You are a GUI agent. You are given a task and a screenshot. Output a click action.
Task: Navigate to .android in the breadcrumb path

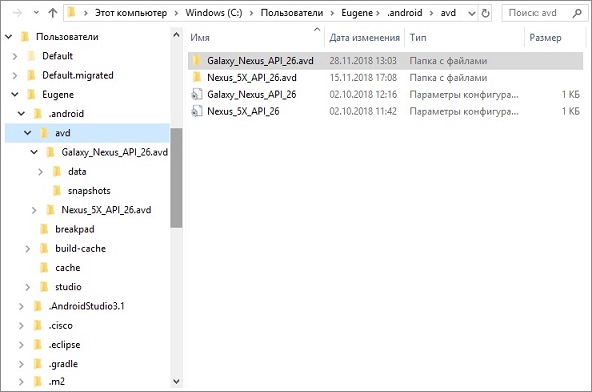point(404,13)
